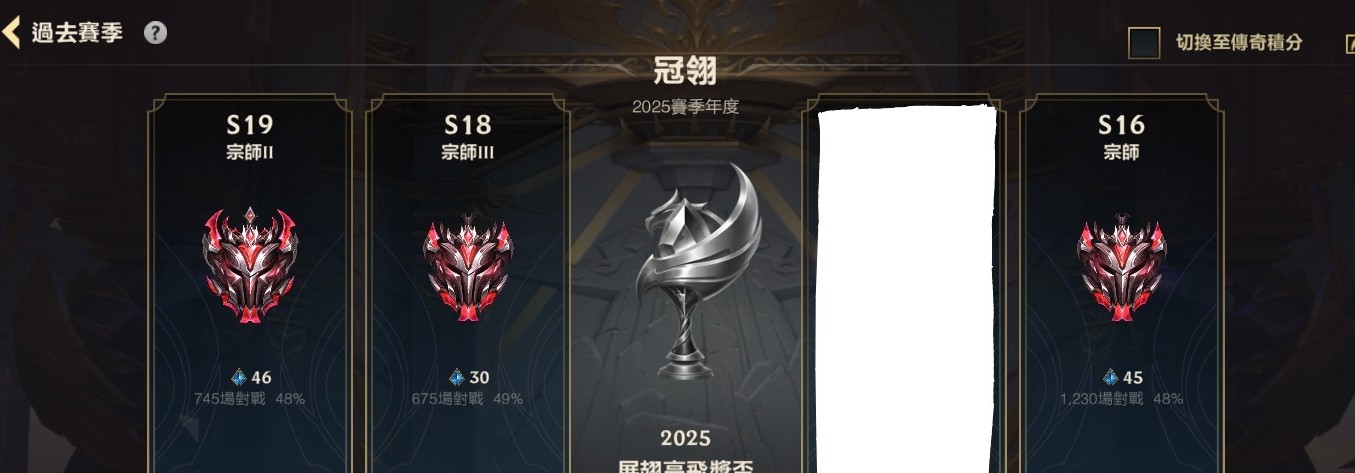Click the blue gem icon beside 30
Screen dimensions: 1355x473
point(456,378)
